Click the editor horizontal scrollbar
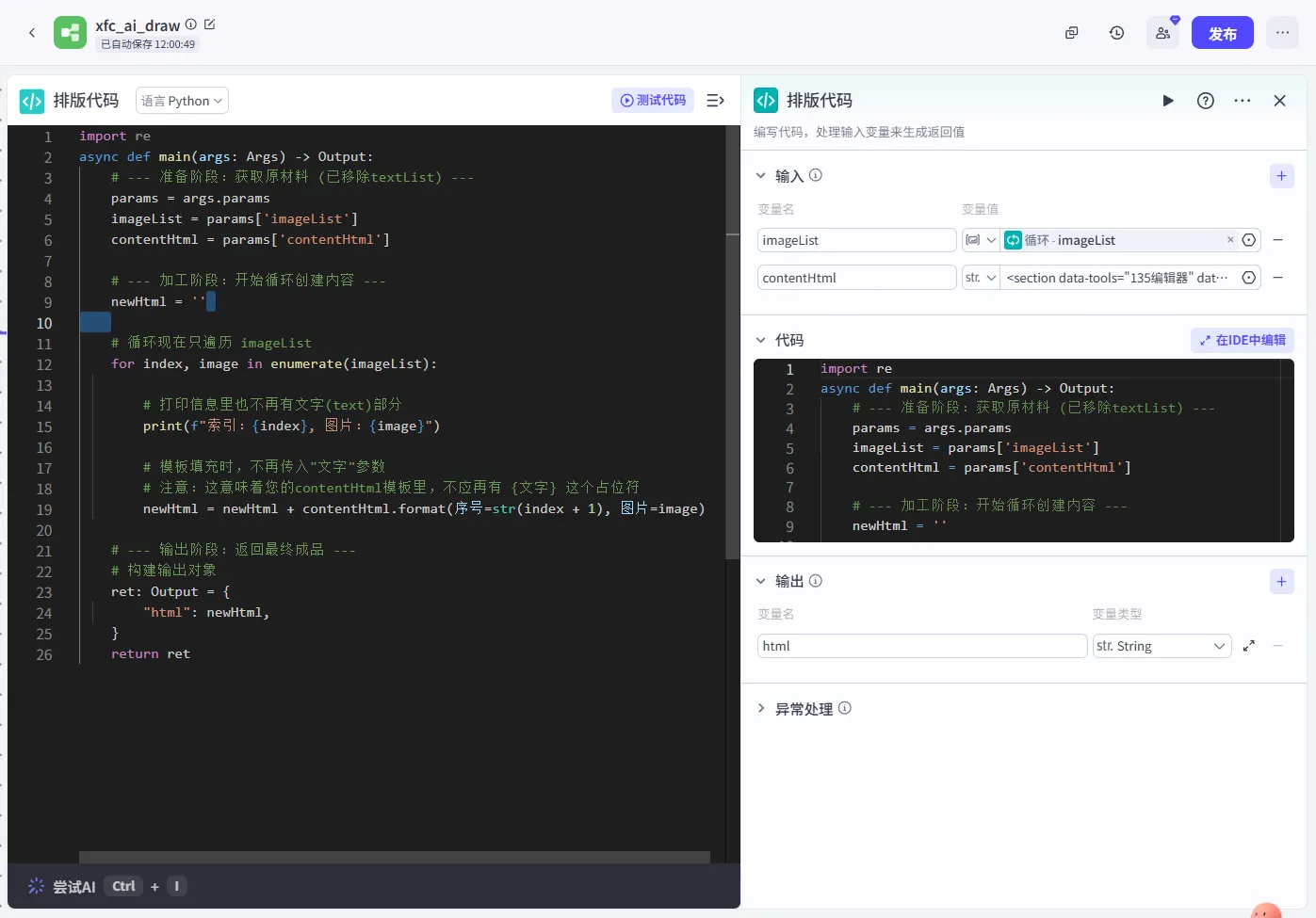 pos(394,857)
